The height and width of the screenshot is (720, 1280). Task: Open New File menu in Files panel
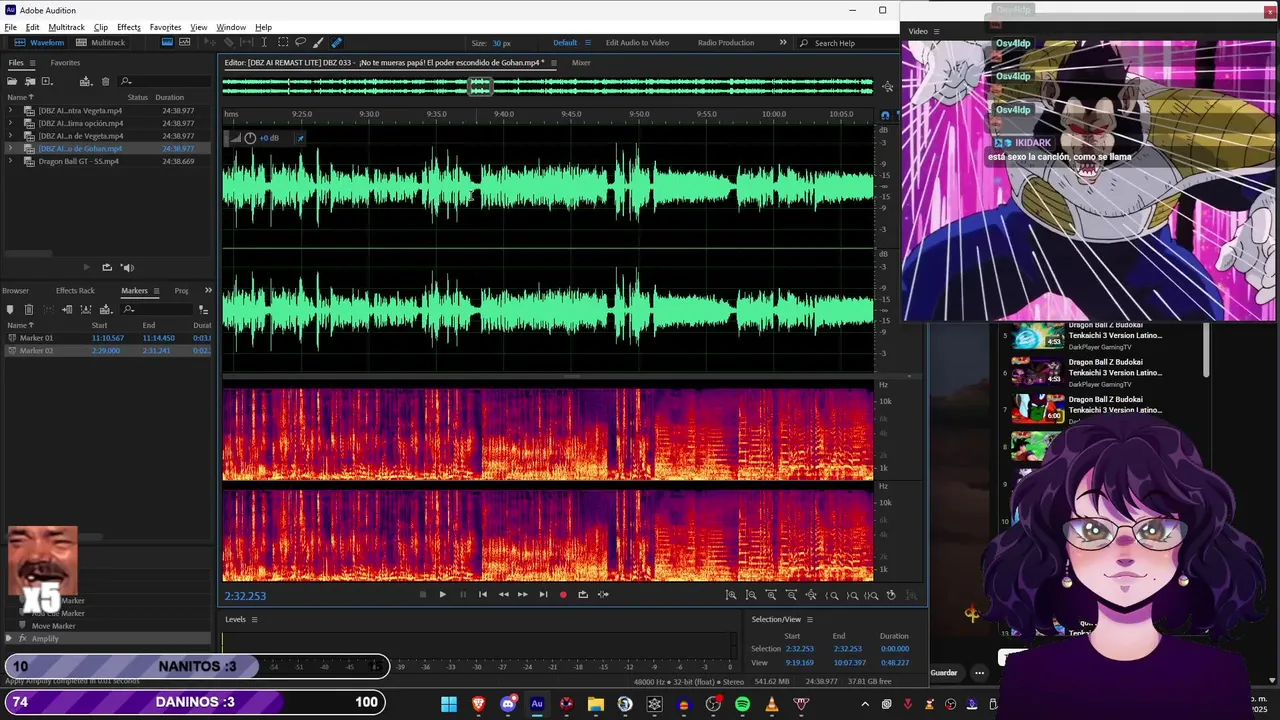tap(47, 81)
